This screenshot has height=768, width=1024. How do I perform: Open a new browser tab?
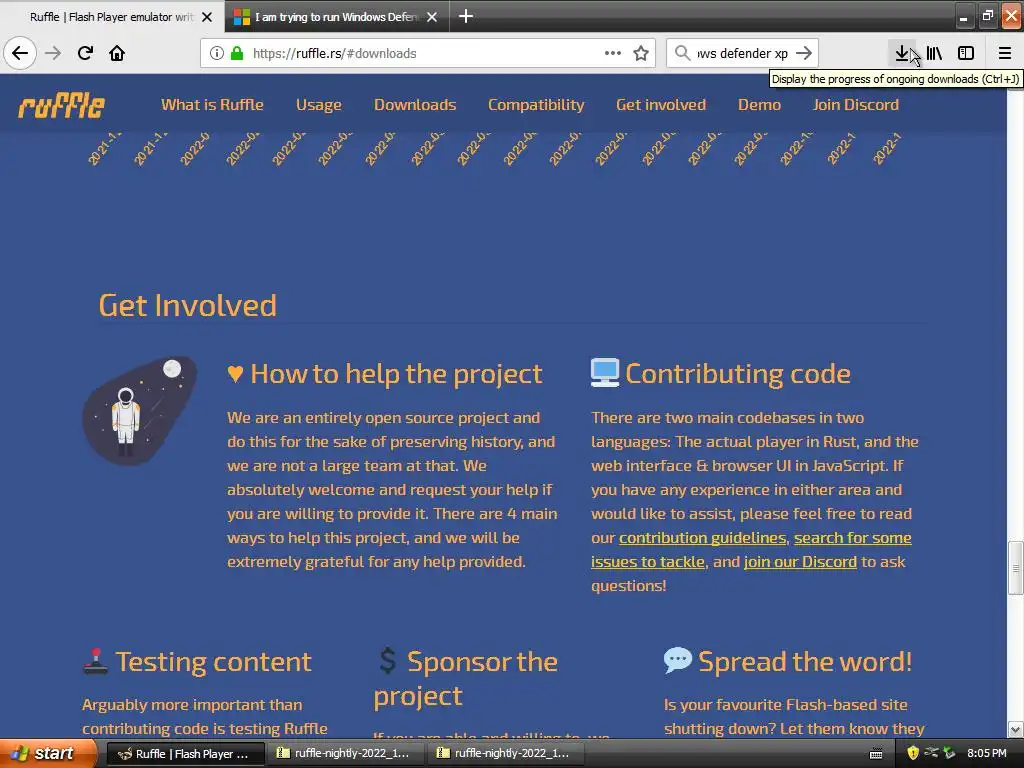click(466, 16)
